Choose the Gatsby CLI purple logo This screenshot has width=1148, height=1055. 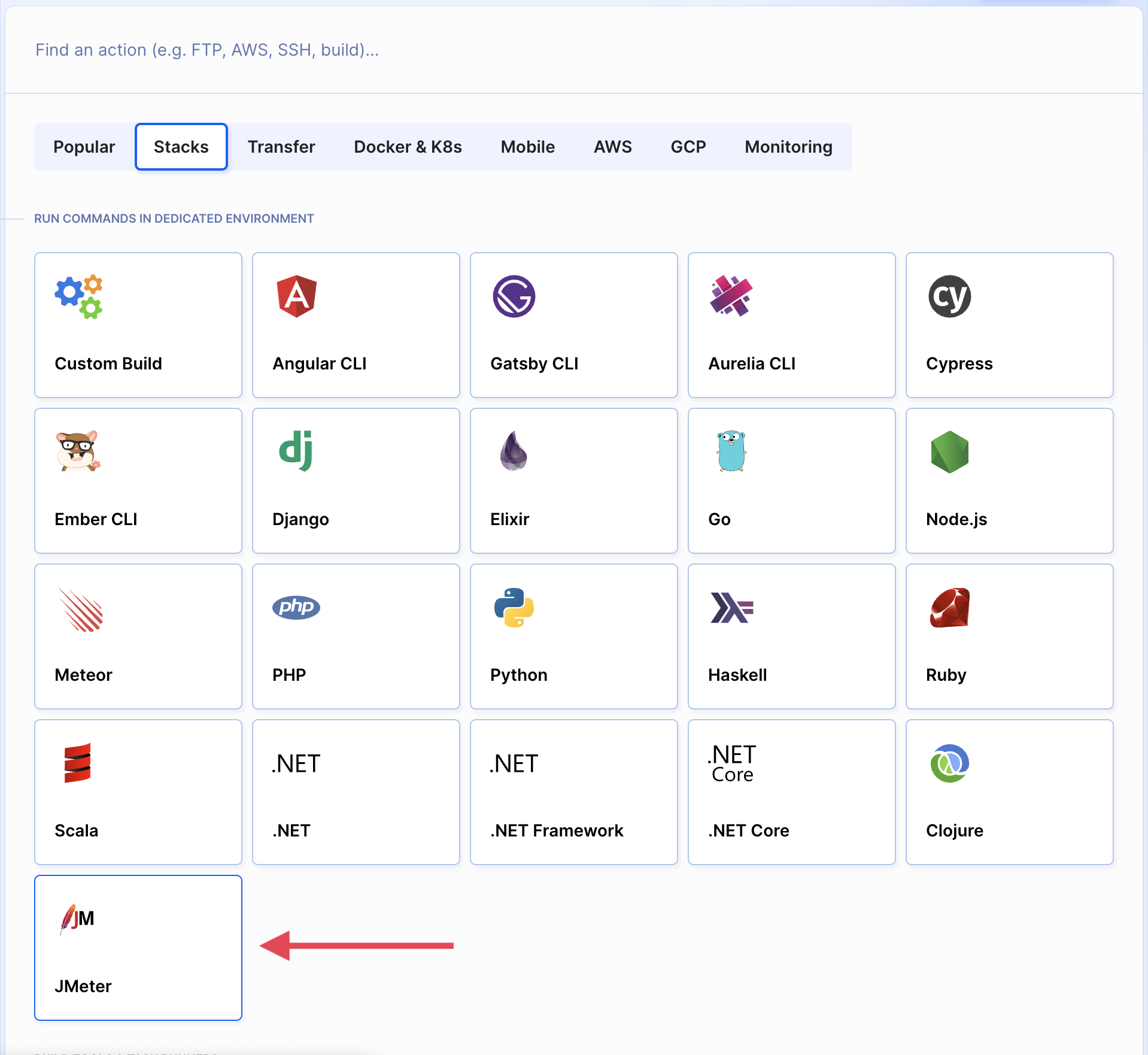point(514,296)
